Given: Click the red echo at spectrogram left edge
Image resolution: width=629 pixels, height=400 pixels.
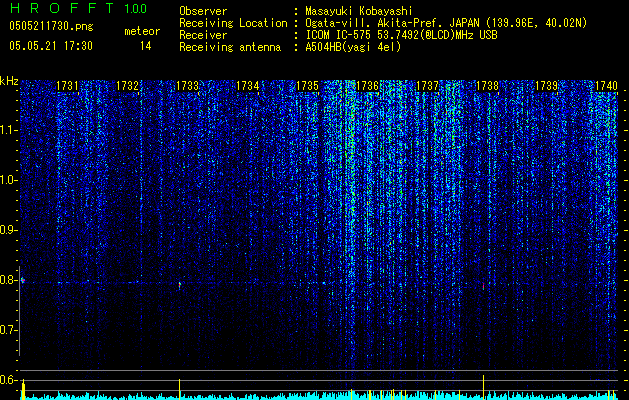Looking at the screenshot, I should coord(22,280).
